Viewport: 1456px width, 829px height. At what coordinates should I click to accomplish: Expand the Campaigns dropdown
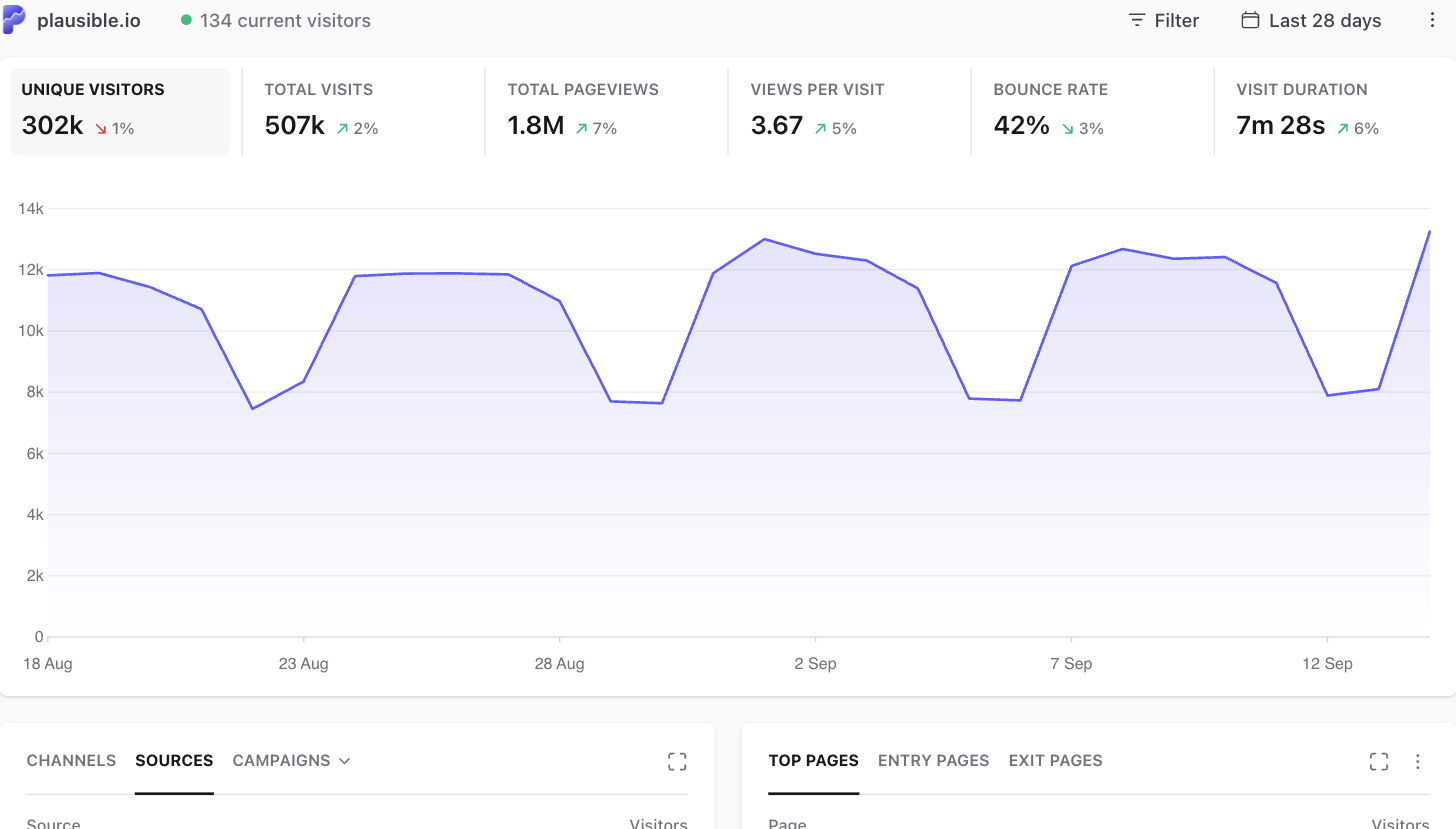291,761
